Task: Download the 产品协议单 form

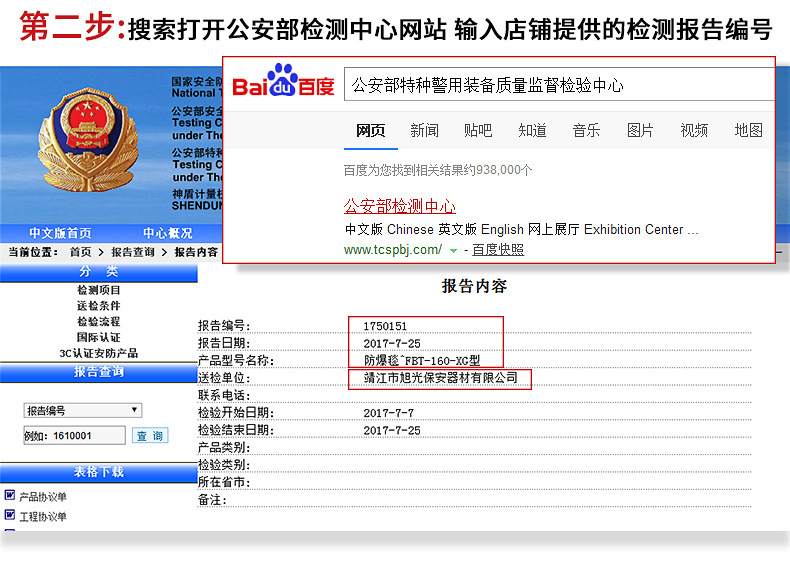Action: (x=43, y=497)
